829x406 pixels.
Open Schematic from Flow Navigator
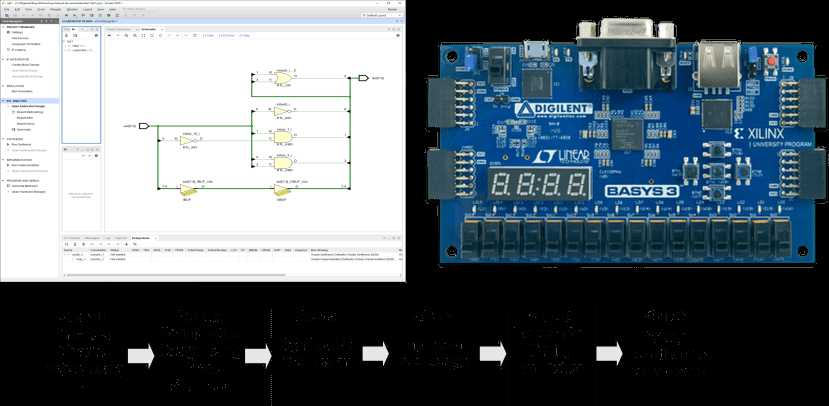point(24,130)
